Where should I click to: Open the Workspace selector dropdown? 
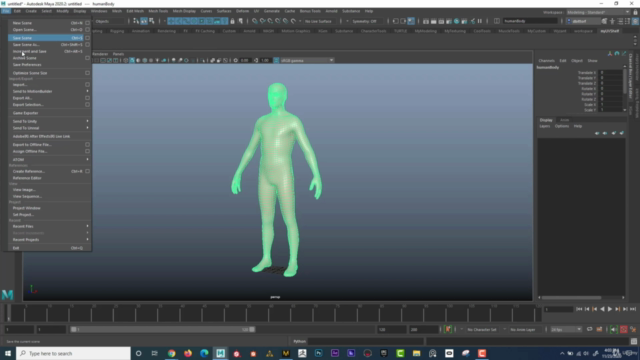[598, 12]
